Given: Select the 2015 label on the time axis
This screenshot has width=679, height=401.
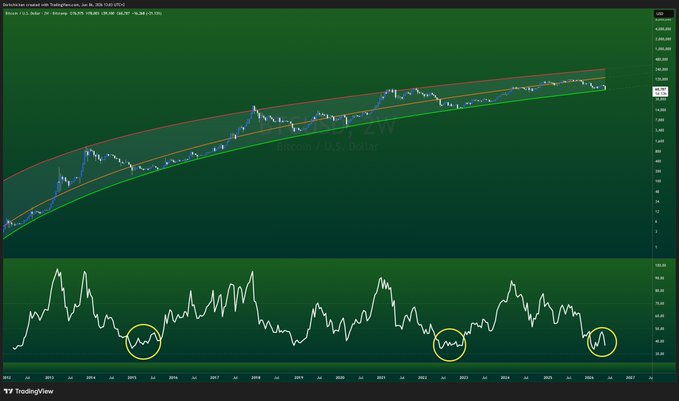Looking at the screenshot, I should point(132,378).
